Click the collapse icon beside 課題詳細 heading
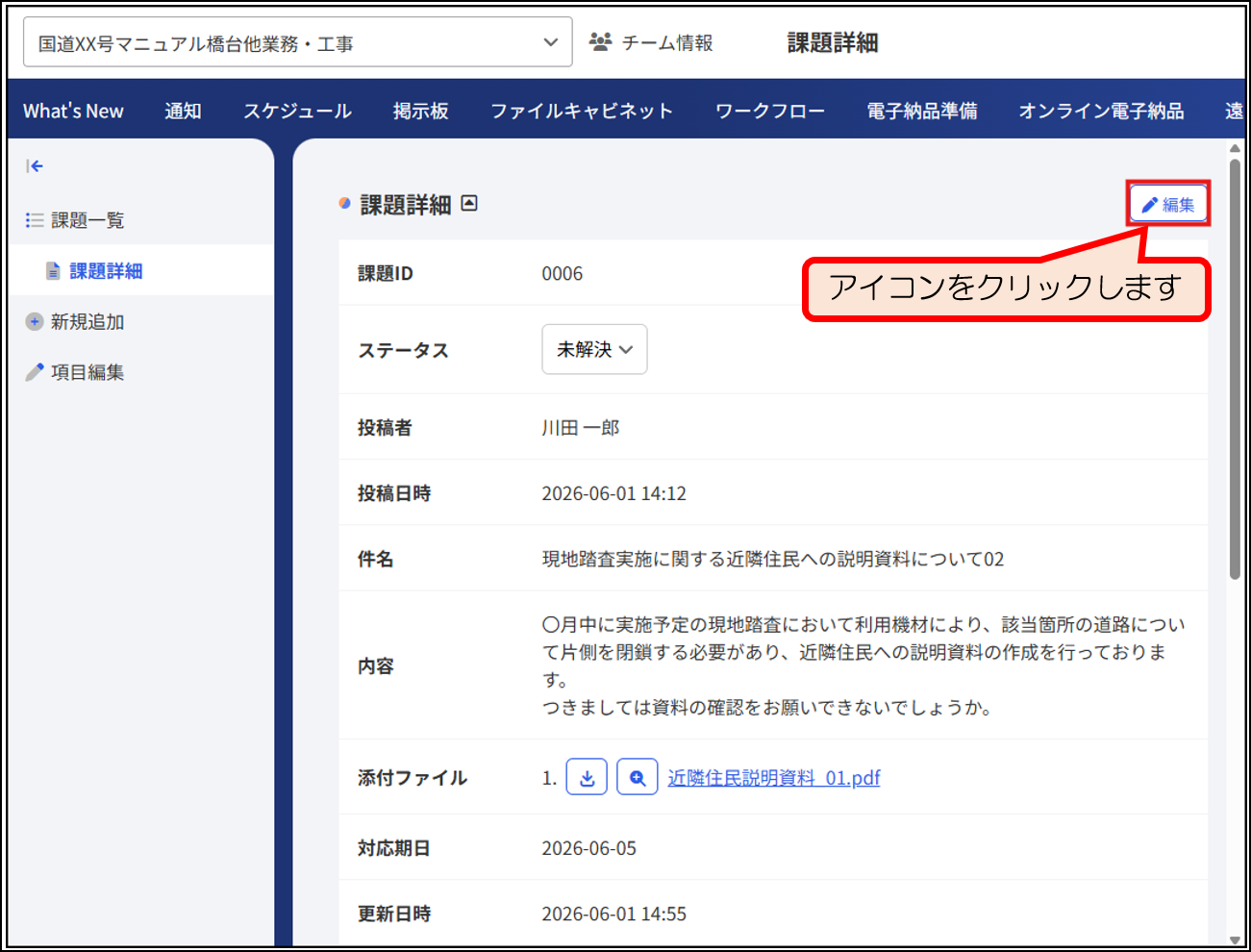Image resolution: width=1251 pixels, height=952 pixels. (x=469, y=203)
